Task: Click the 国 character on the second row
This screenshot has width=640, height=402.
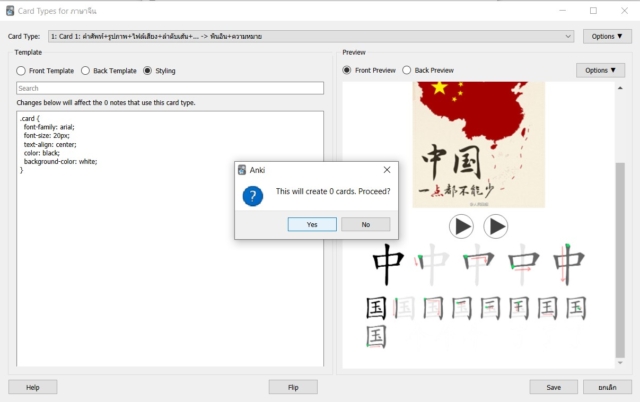Action: pos(376,337)
